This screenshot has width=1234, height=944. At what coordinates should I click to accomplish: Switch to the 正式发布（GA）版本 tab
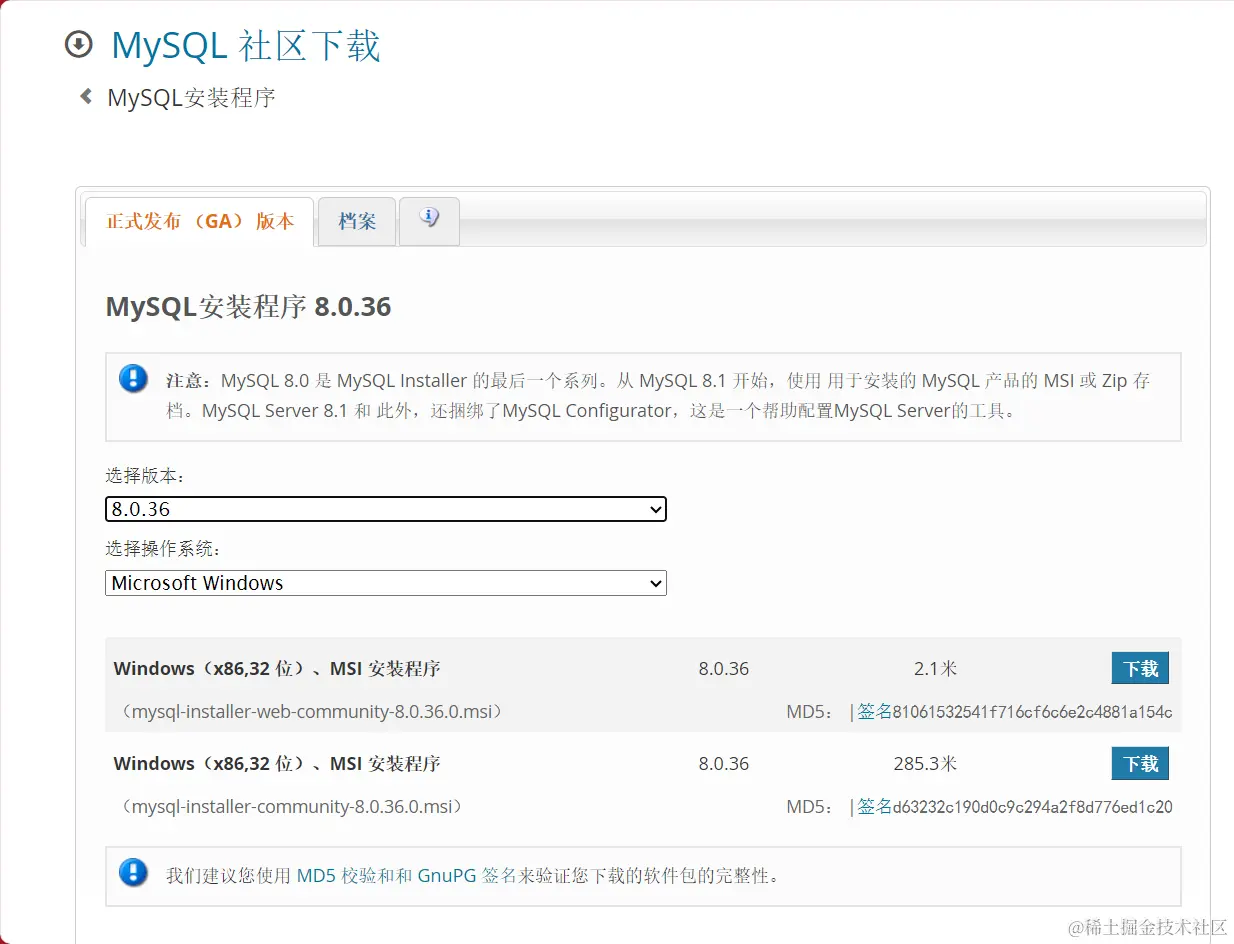coord(200,221)
